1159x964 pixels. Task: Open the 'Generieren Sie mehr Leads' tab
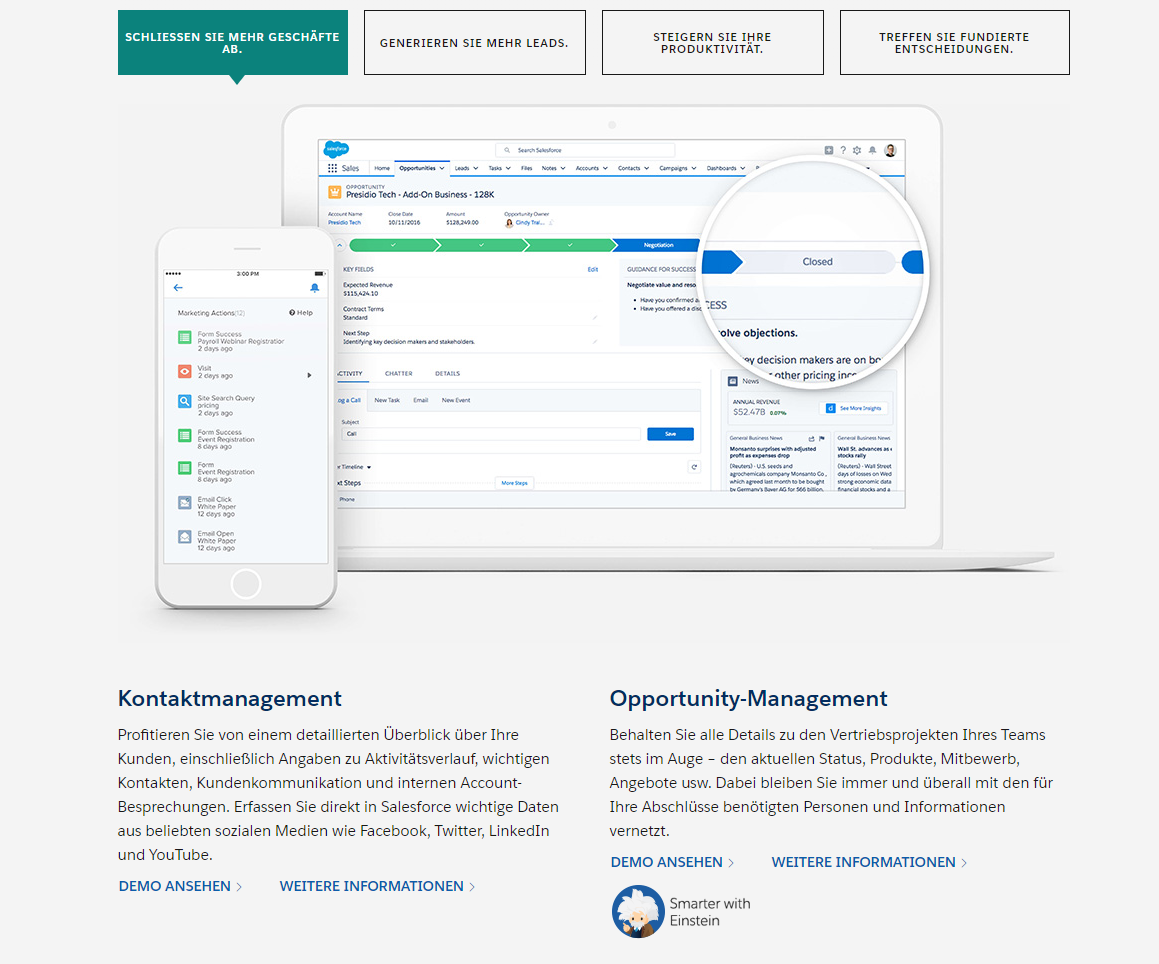point(475,43)
